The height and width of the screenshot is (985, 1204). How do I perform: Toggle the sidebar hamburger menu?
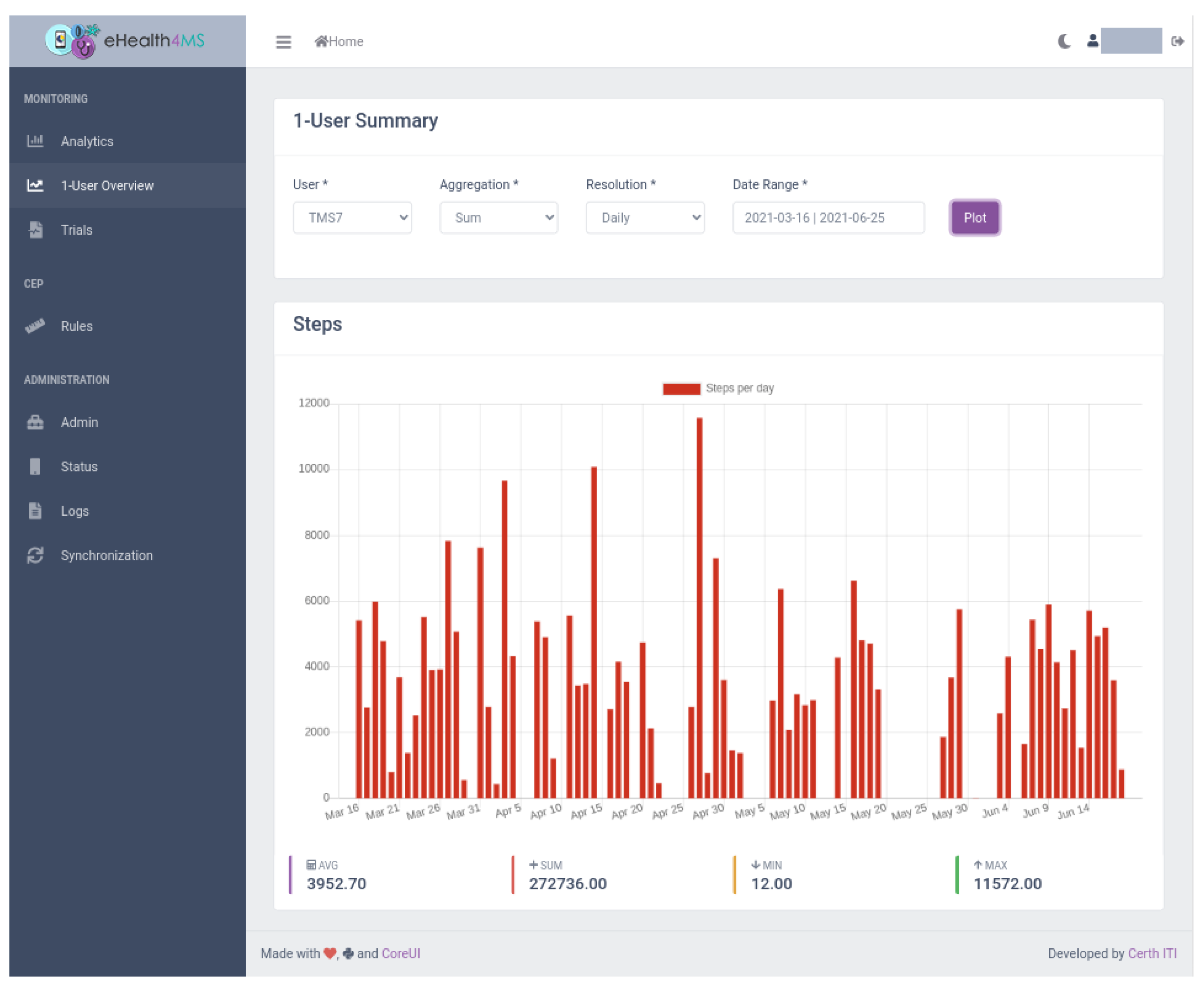pos(283,42)
